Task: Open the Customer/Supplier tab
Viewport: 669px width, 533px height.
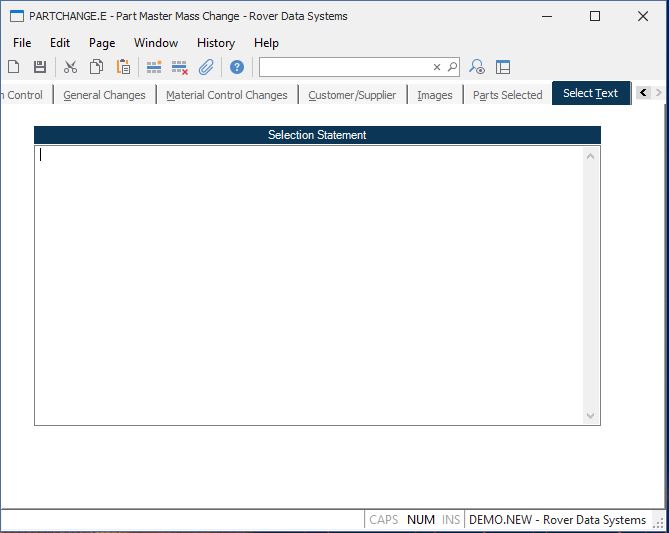Action: (x=352, y=95)
